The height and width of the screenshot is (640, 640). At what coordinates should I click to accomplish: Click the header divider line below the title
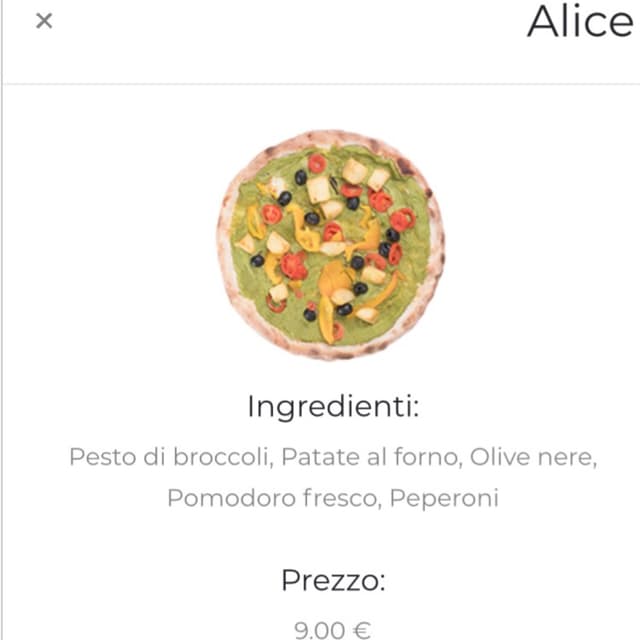321,84
